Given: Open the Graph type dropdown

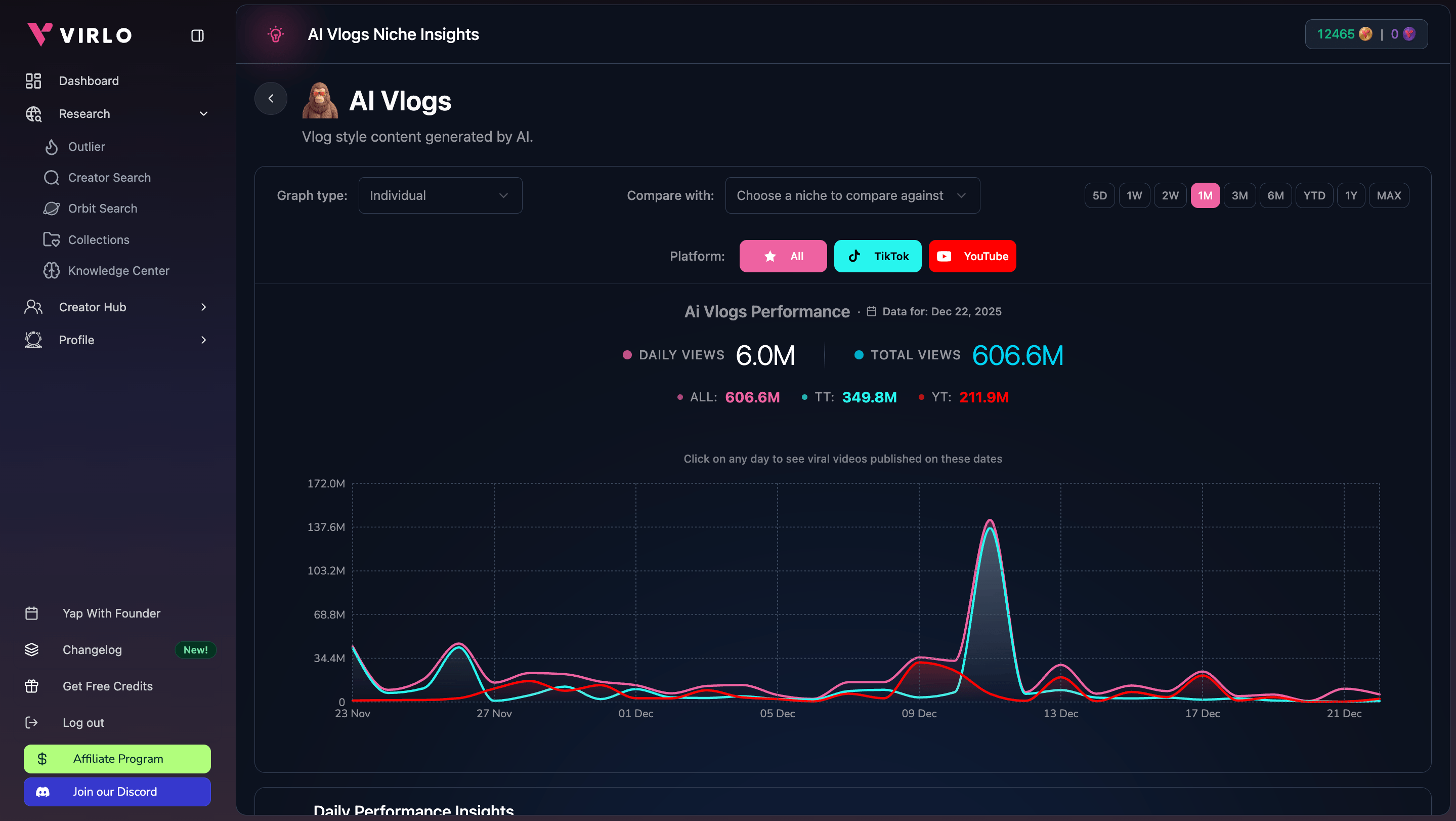Looking at the screenshot, I should tap(440, 195).
